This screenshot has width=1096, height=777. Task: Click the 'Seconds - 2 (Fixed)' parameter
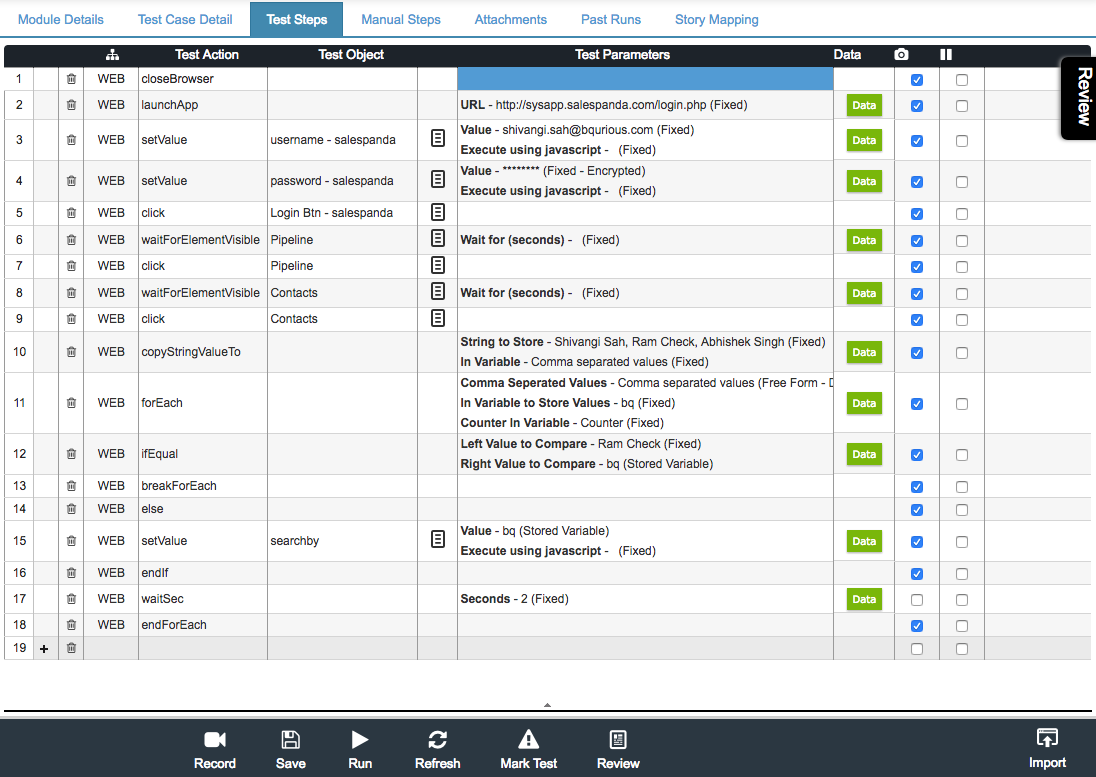coord(514,599)
